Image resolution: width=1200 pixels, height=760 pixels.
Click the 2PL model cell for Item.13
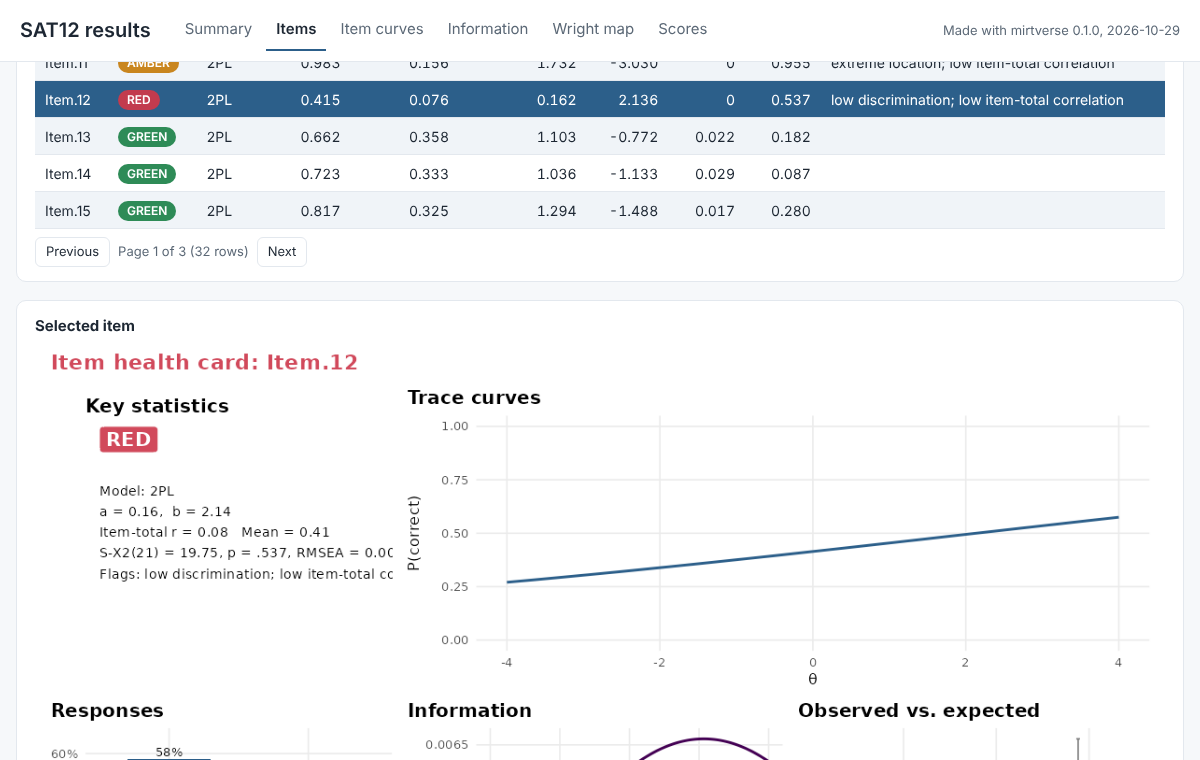219,137
